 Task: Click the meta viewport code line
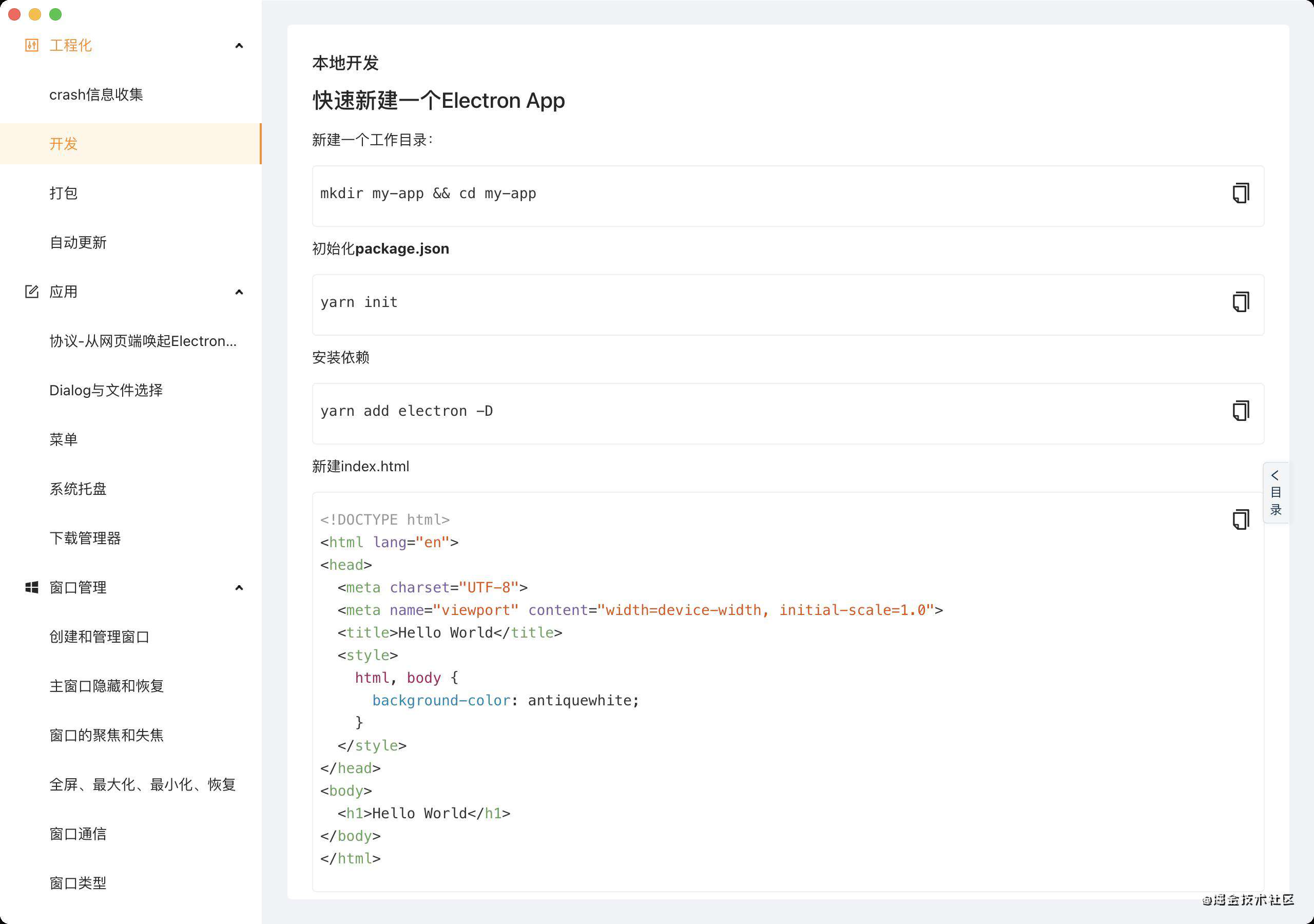point(641,610)
